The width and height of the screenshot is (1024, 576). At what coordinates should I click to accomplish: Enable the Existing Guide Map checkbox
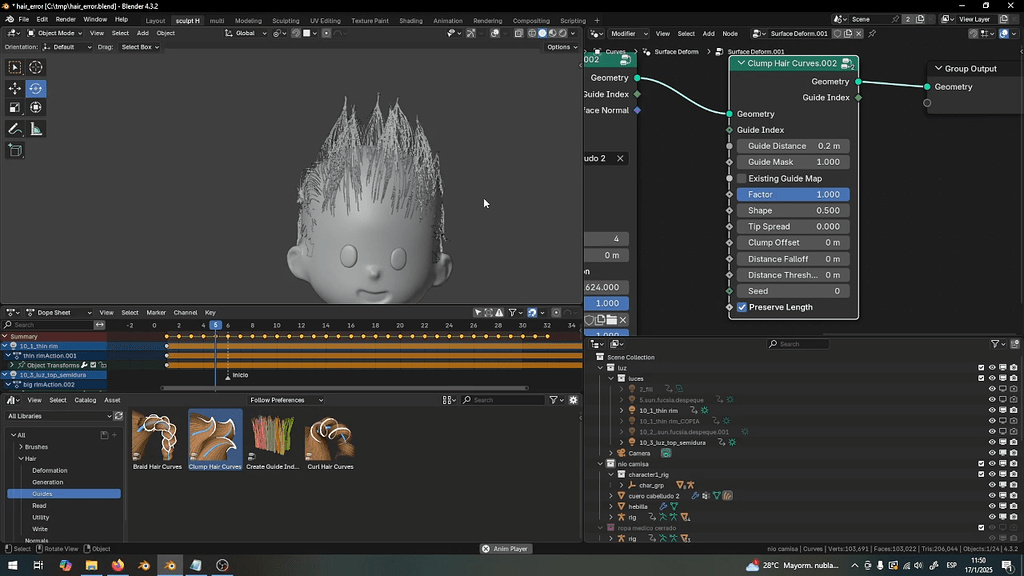point(742,178)
